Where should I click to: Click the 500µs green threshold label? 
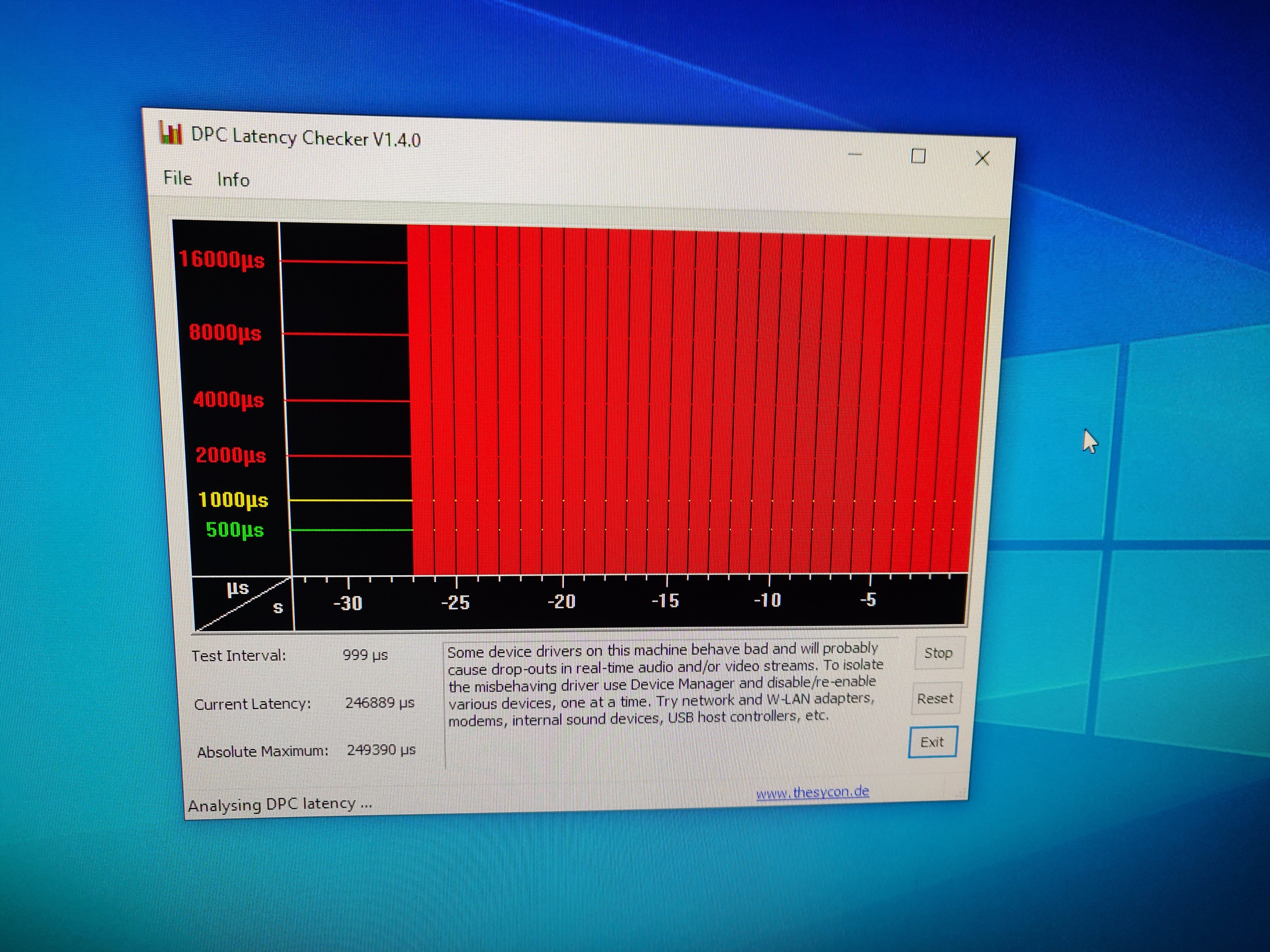click(235, 530)
